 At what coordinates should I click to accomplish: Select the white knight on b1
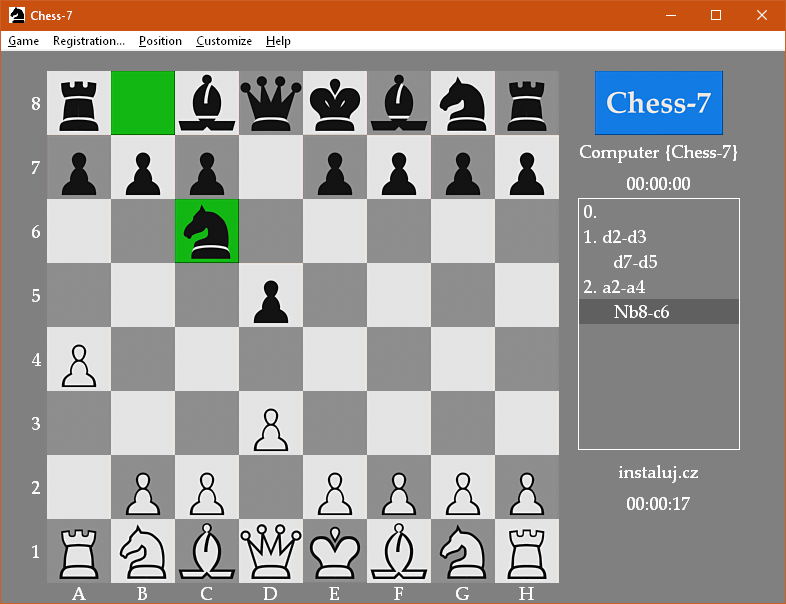[x=143, y=551]
